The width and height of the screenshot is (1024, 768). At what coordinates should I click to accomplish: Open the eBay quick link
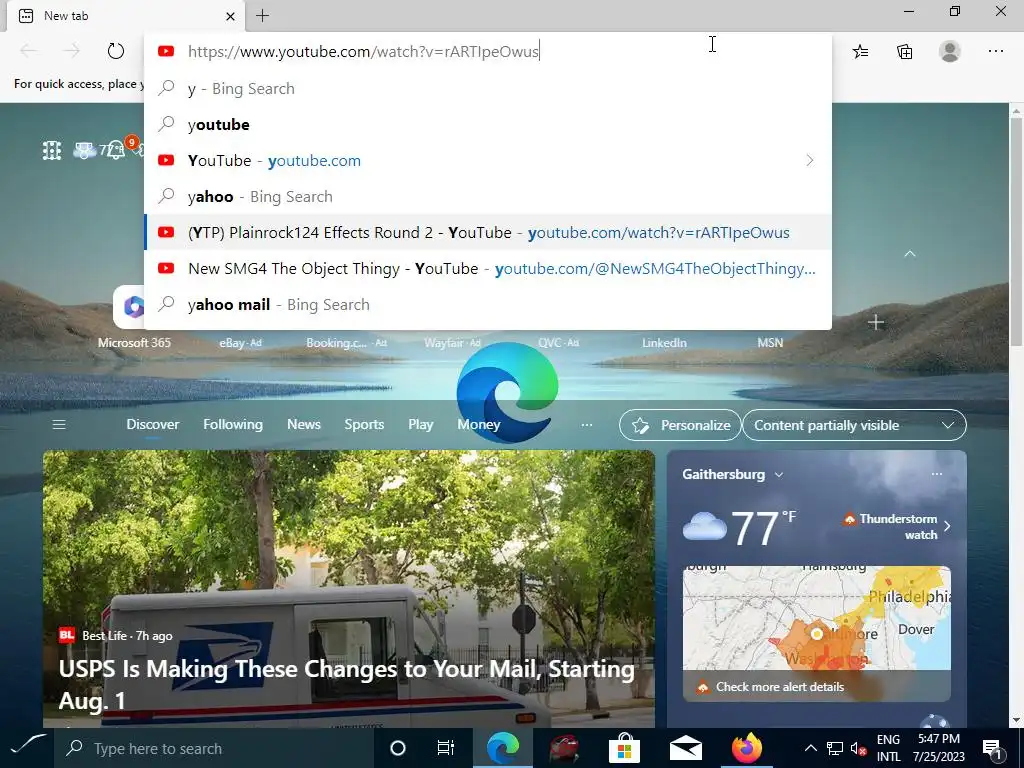[240, 342]
